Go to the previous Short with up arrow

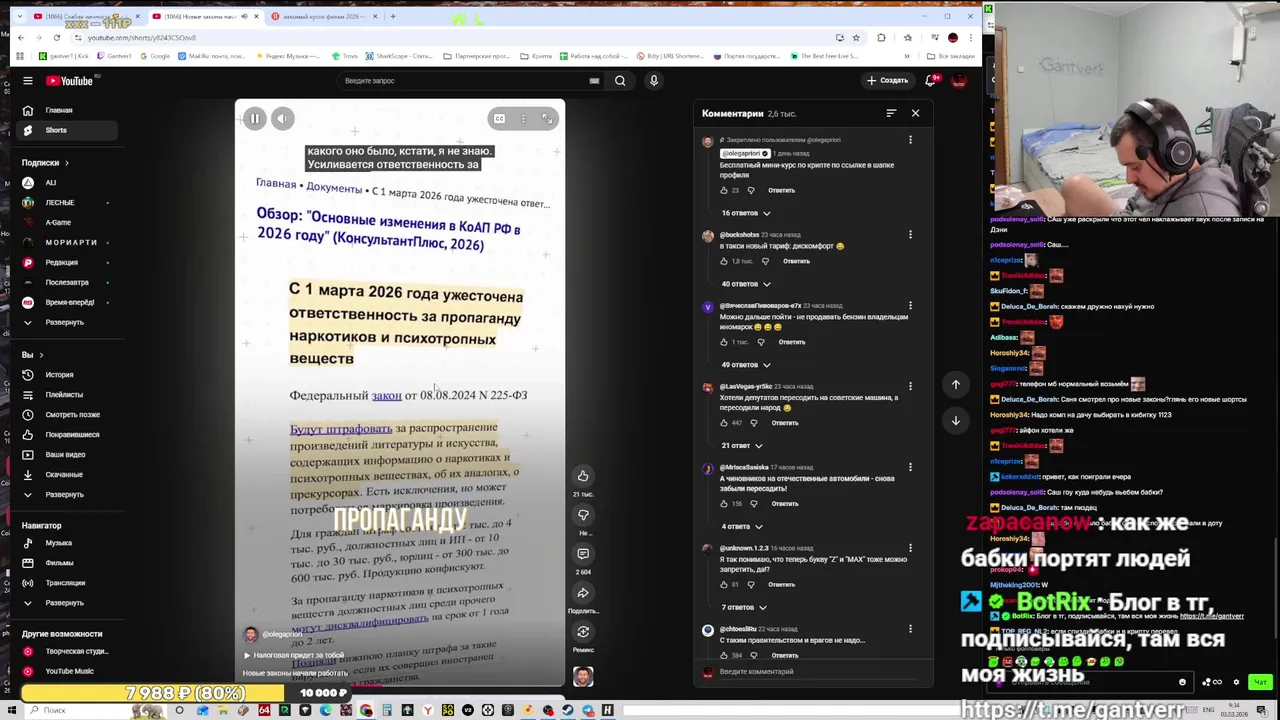pyautogui.click(x=956, y=385)
